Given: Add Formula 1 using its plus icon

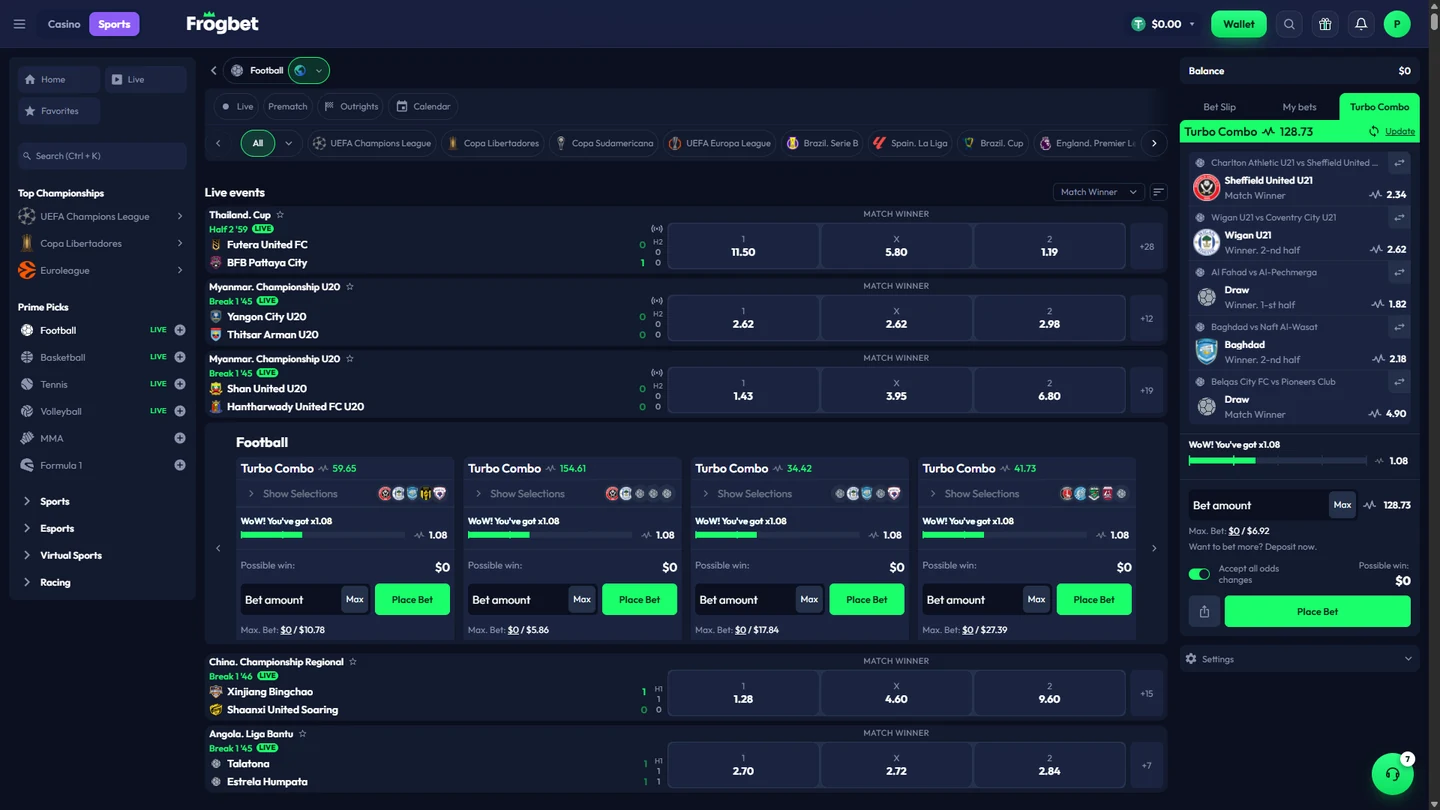Looking at the screenshot, I should 180,465.
